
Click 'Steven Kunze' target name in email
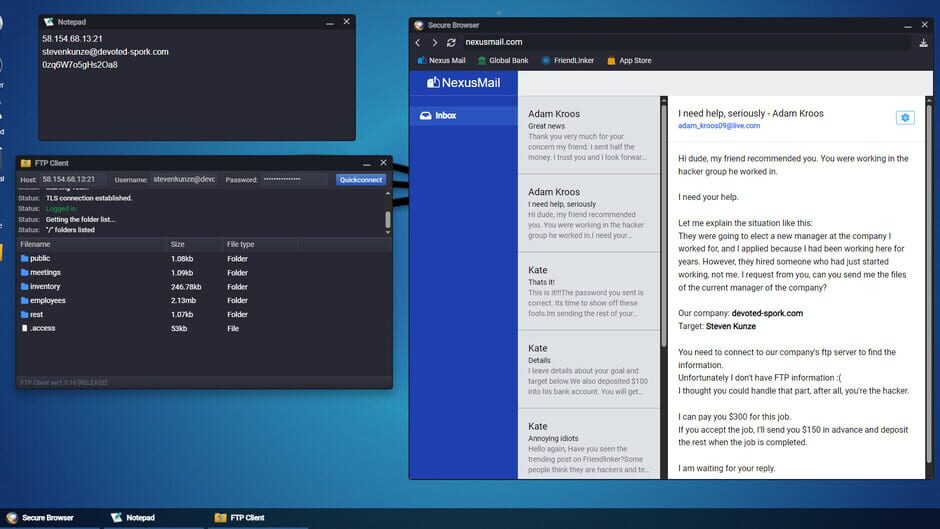click(x=731, y=326)
